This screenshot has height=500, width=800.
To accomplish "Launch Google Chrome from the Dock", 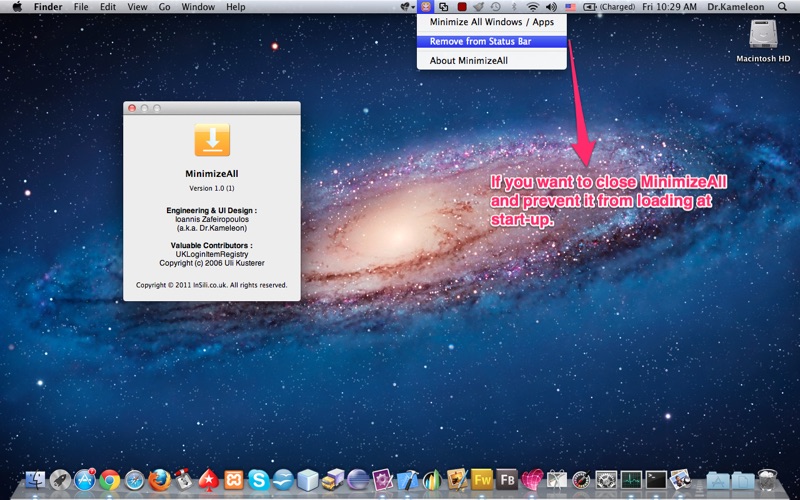I will click(x=110, y=480).
